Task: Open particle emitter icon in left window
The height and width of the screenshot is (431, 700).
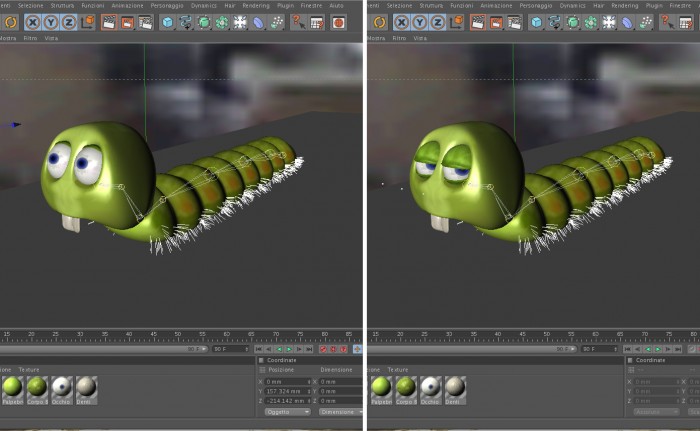Action: point(277,22)
